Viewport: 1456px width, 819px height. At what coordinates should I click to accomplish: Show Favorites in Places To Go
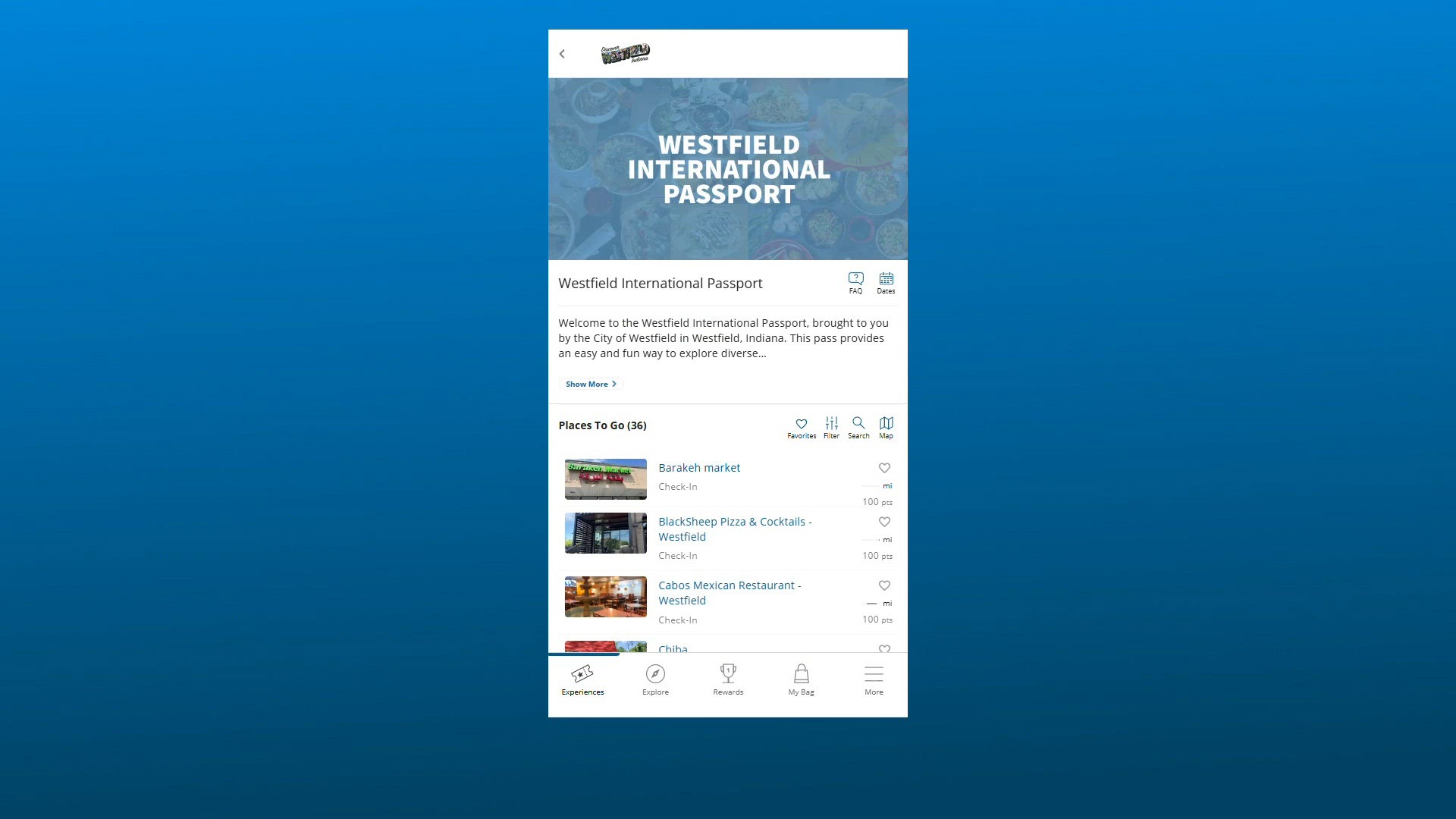802,428
